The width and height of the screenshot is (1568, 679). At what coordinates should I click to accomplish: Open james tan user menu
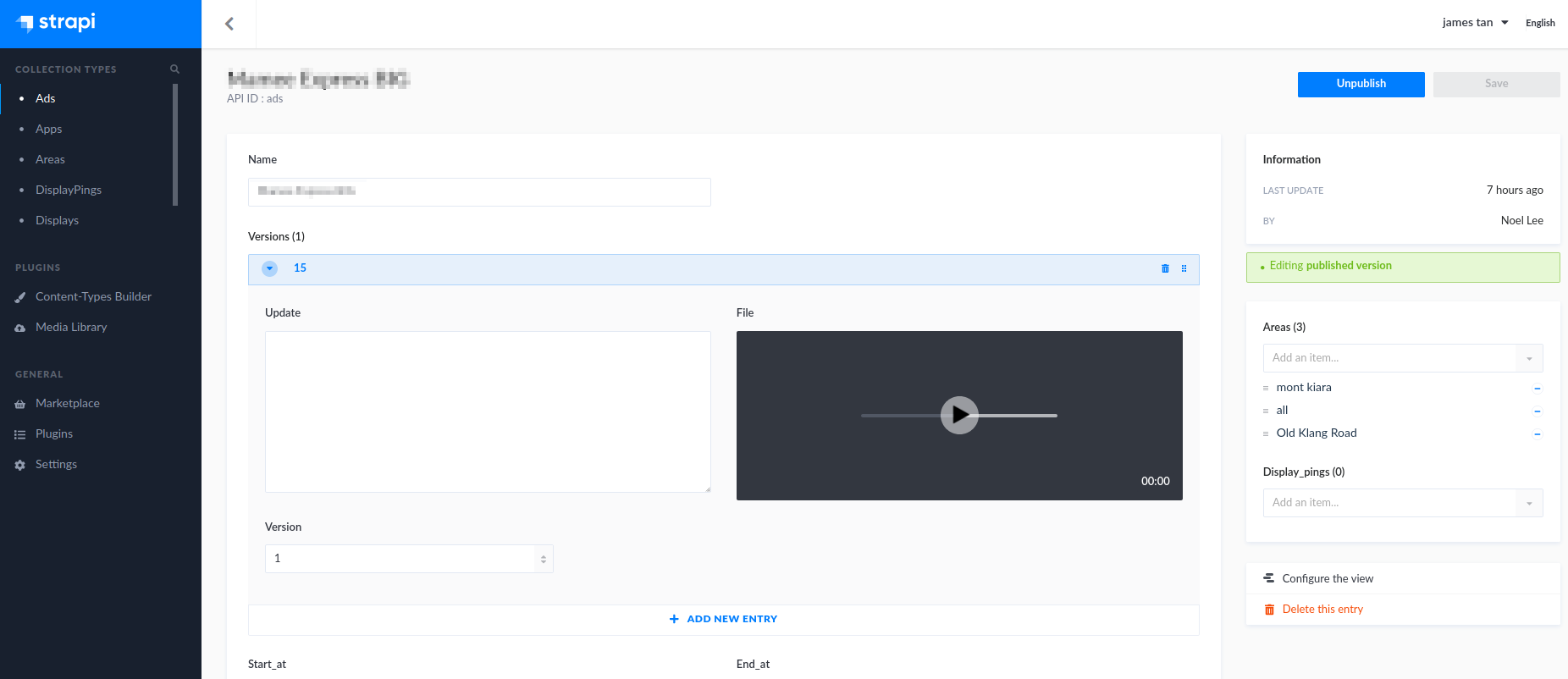point(1475,23)
